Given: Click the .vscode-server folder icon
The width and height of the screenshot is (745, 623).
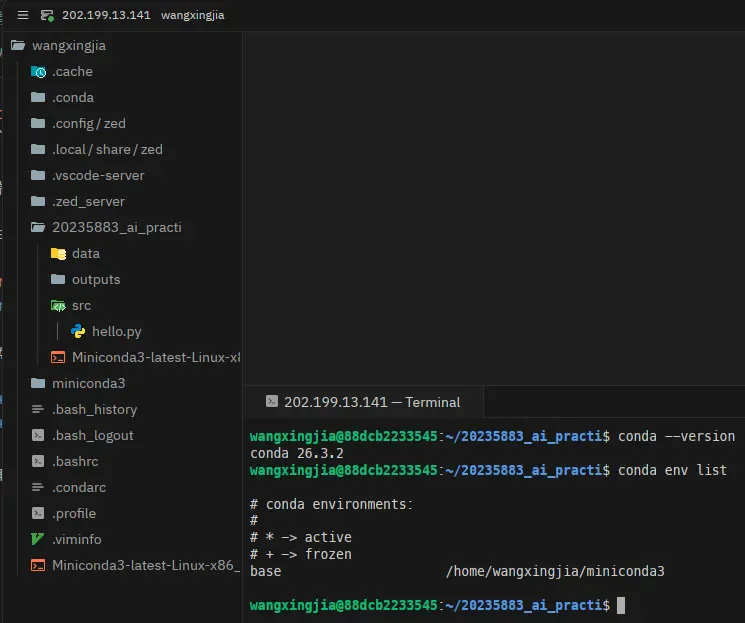Looking at the screenshot, I should click(38, 175).
